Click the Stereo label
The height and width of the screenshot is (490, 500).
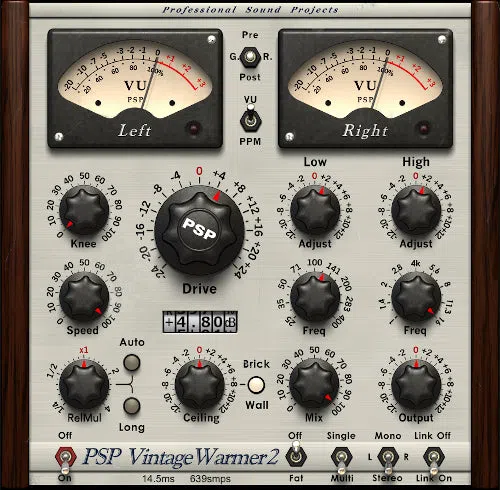pyautogui.click(x=387, y=478)
